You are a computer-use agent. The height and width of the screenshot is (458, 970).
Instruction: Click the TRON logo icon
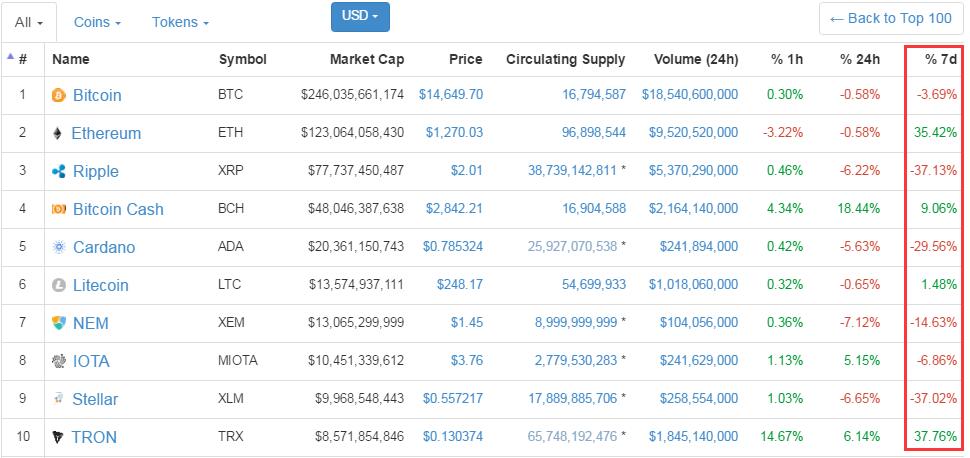tap(58, 438)
